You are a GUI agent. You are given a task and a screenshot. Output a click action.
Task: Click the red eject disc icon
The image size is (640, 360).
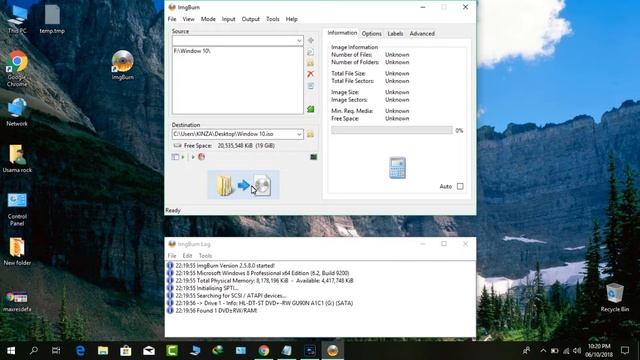coord(202,157)
